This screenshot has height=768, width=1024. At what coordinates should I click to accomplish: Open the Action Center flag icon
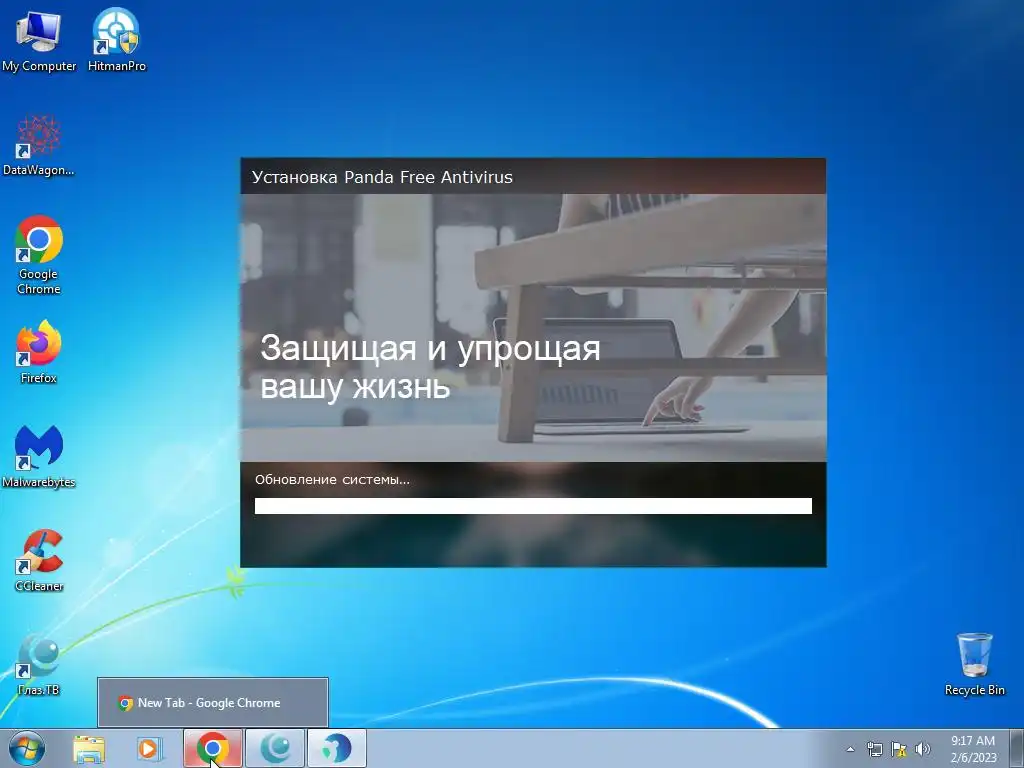899,749
